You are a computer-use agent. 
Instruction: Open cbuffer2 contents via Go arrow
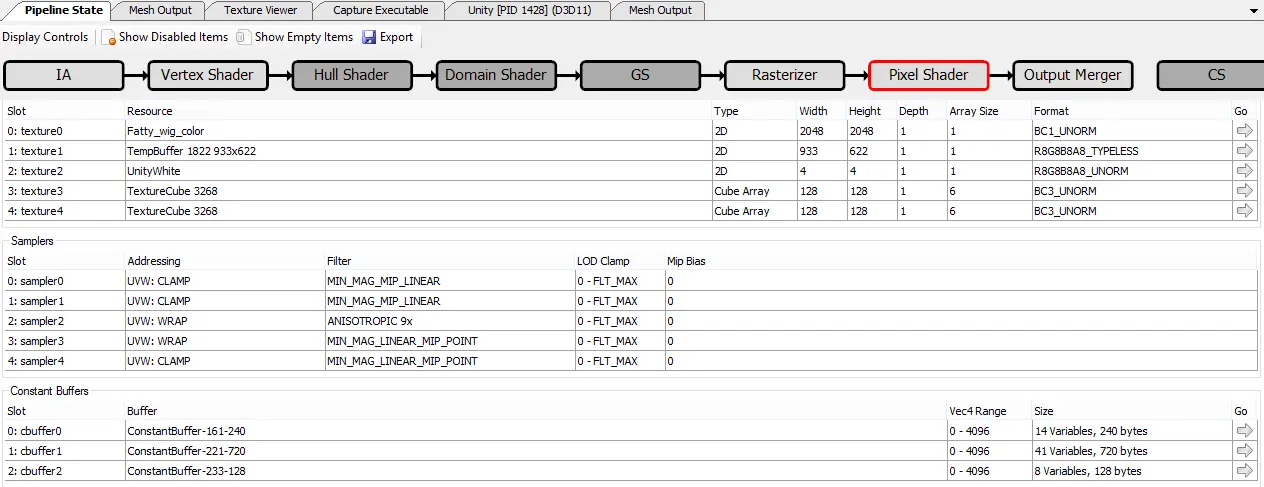coord(1244,471)
